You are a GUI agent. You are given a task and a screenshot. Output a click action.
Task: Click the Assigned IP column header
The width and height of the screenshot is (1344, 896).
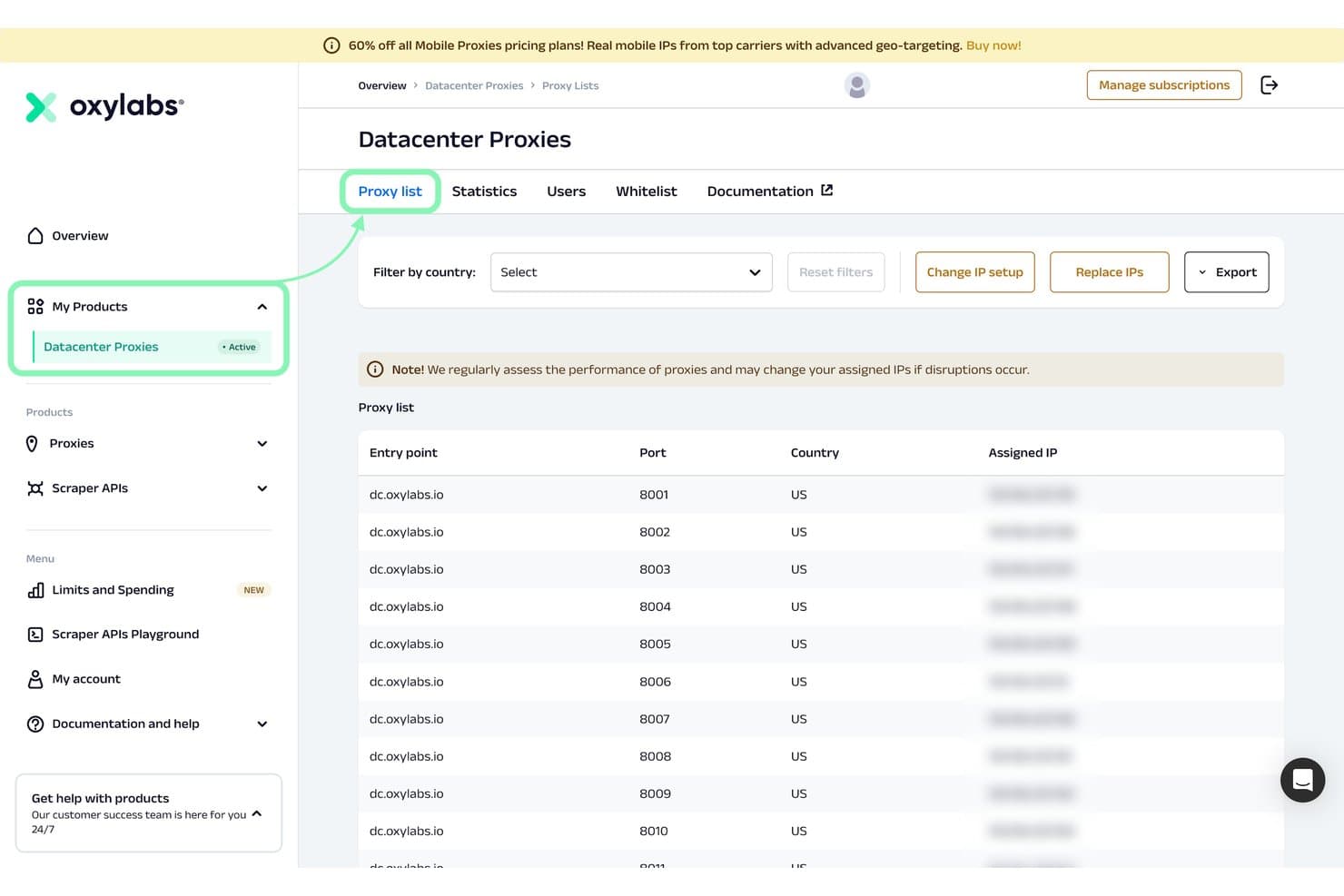point(1023,453)
